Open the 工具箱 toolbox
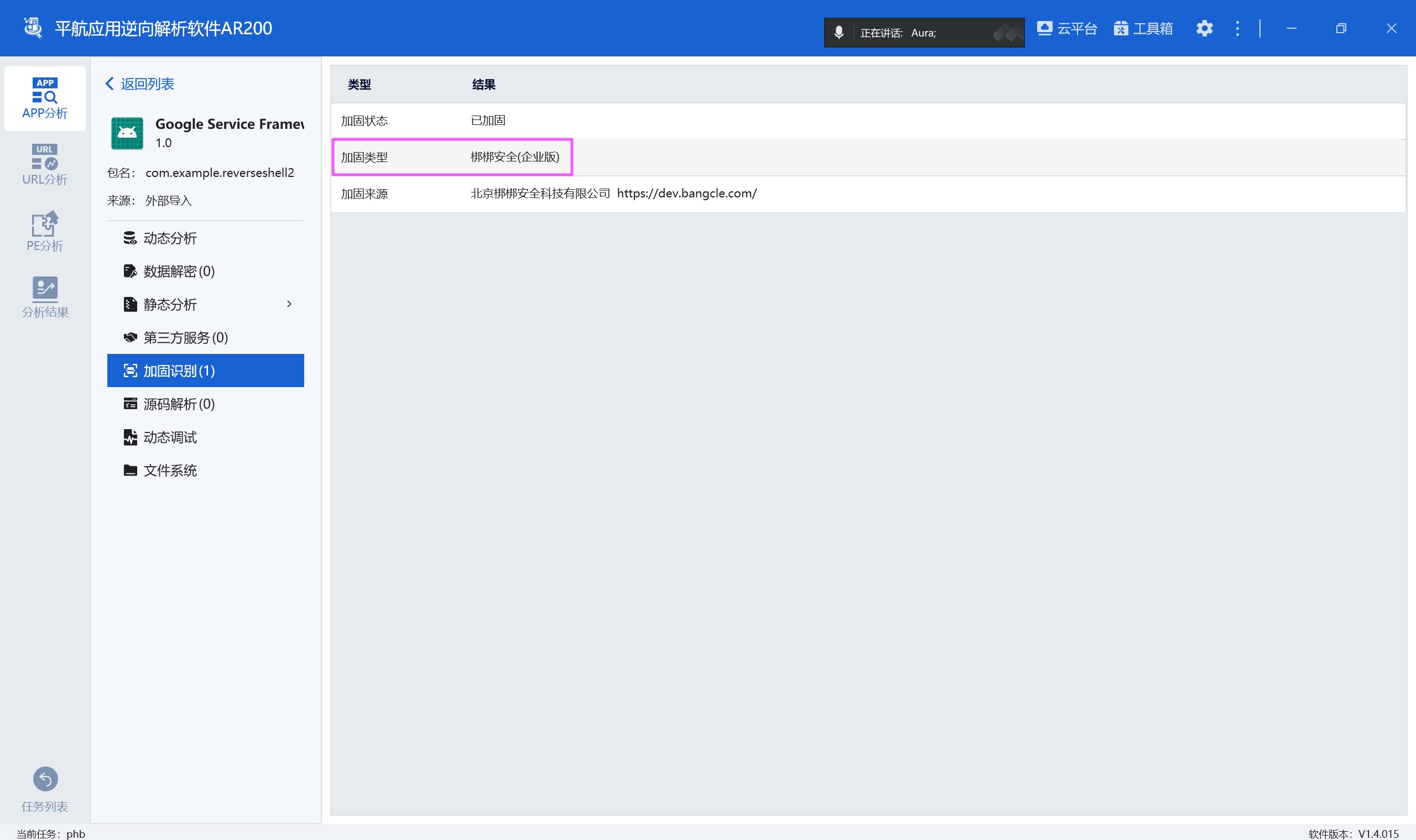The height and width of the screenshot is (840, 1416). (x=1143, y=28)
